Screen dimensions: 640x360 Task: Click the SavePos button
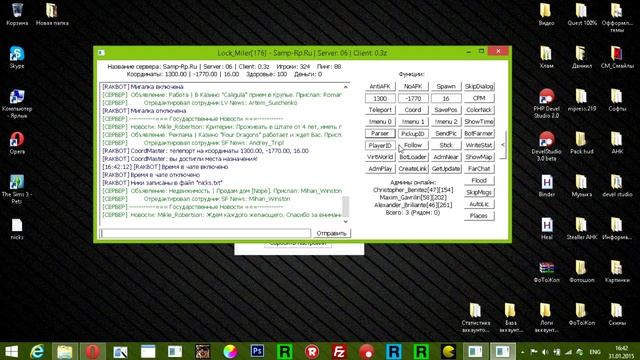[446, 110]
